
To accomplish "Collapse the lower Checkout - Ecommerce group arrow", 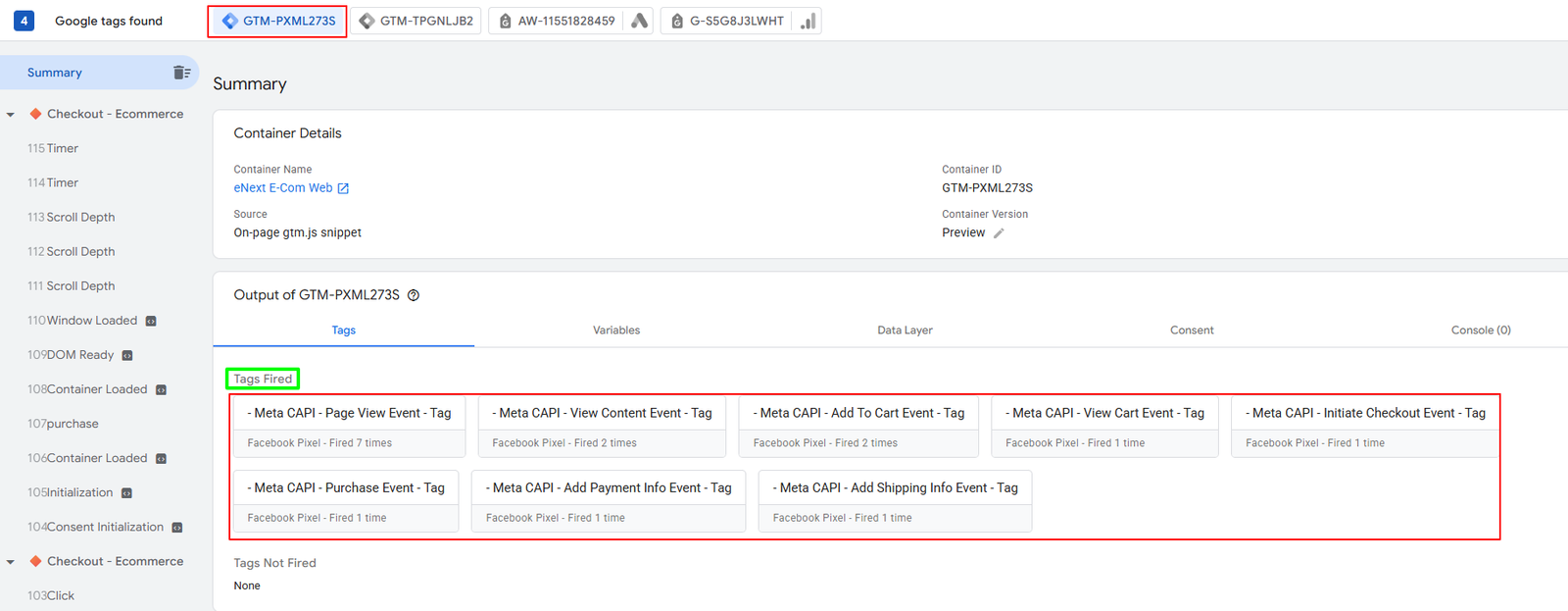I will point(11,562).
